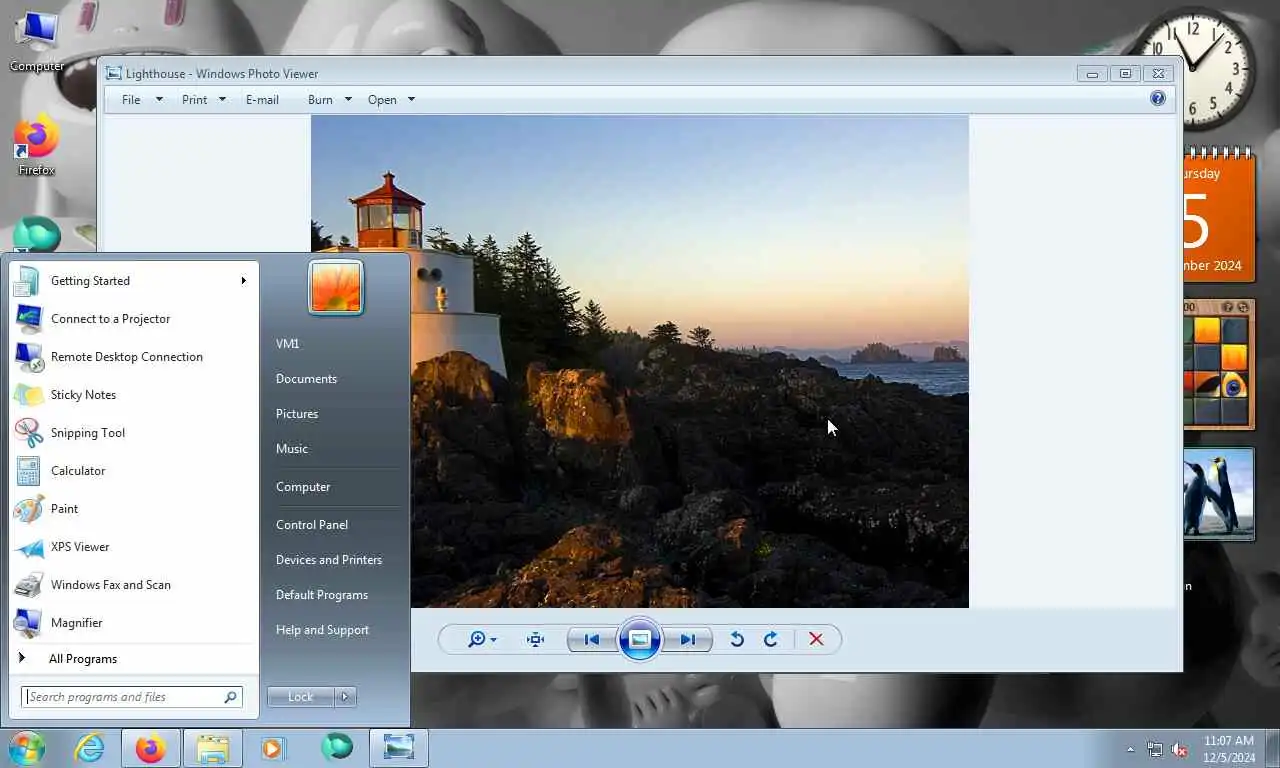1280x768 pixels.
Task: Click the Search programs and files box
Action: [x=132, y=697]
